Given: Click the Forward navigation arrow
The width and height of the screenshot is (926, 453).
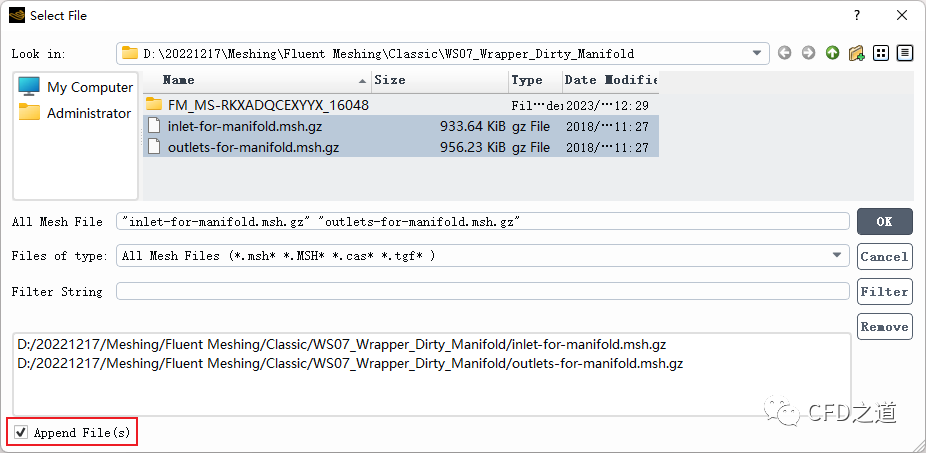Looking at the screenshot, I should pos(808,53).
